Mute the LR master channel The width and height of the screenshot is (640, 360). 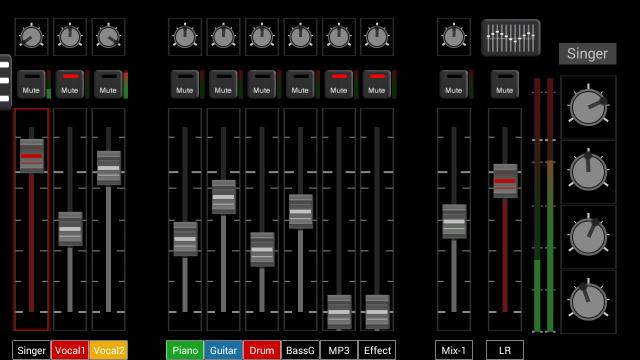click(504, 84)
